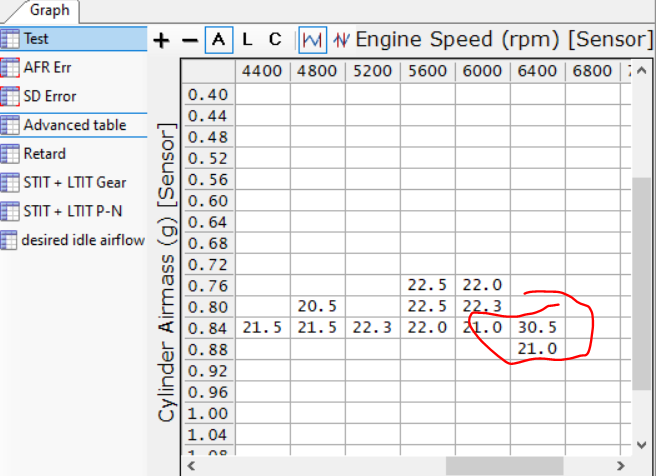Click the 22.0 cell at 5600 rpm, 0.84
The width and height of the screenshot is (656, 476).
(x=427, y=328)
